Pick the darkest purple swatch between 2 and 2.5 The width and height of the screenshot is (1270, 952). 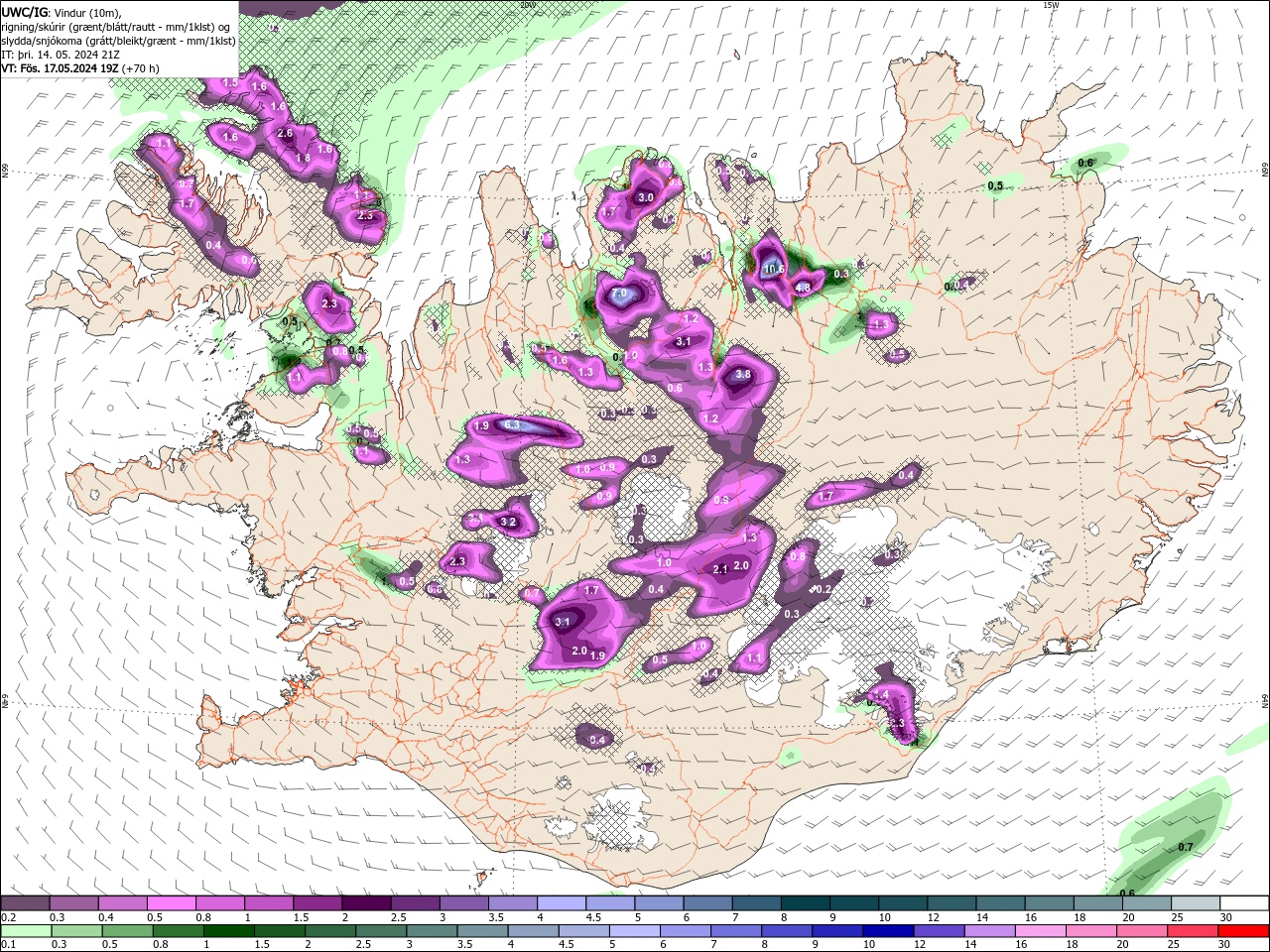(x=366, y=903)
